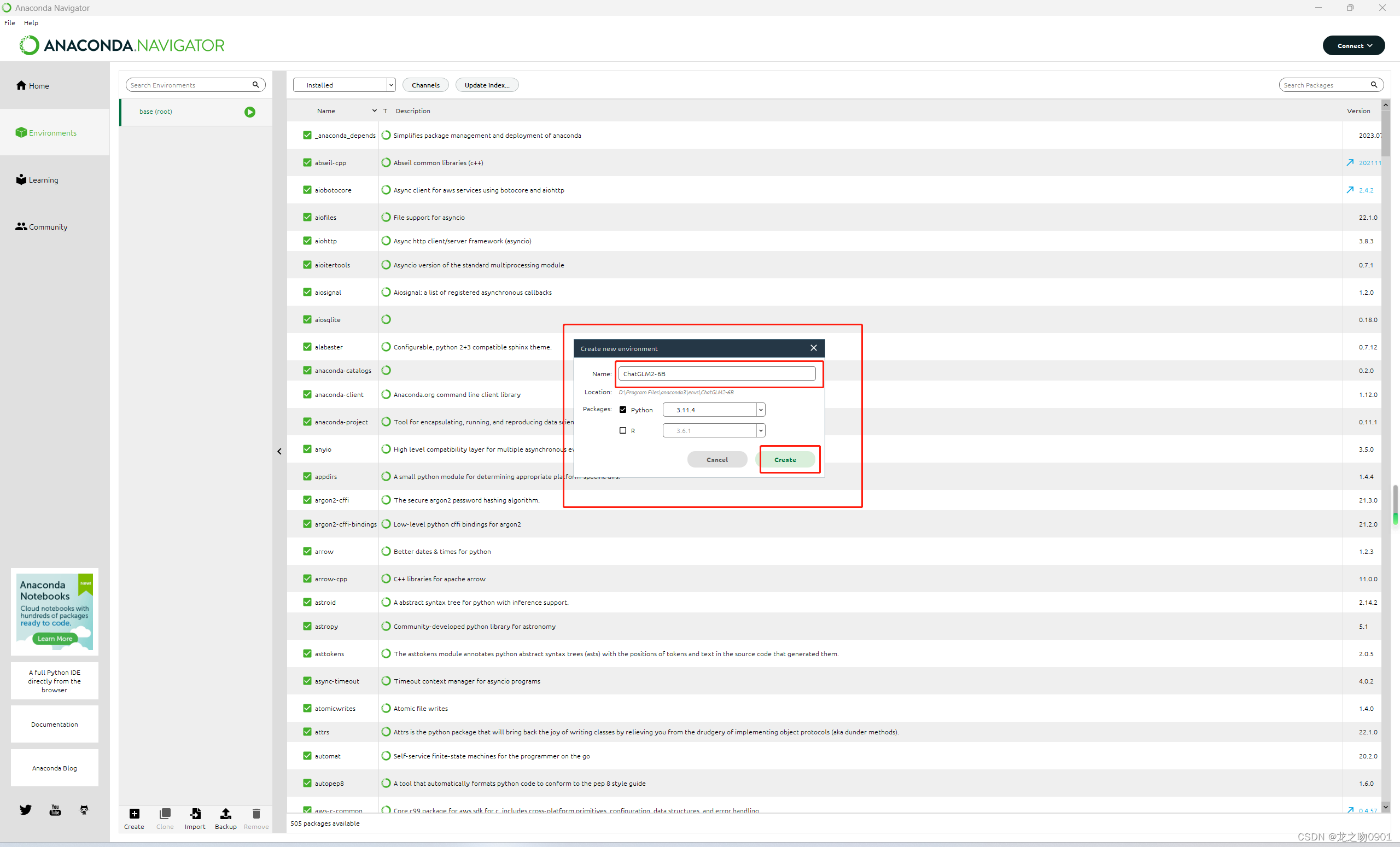1400x847 pixels.
Task: Open the Learning sidebar icon
Action: [x=21, y=179]
